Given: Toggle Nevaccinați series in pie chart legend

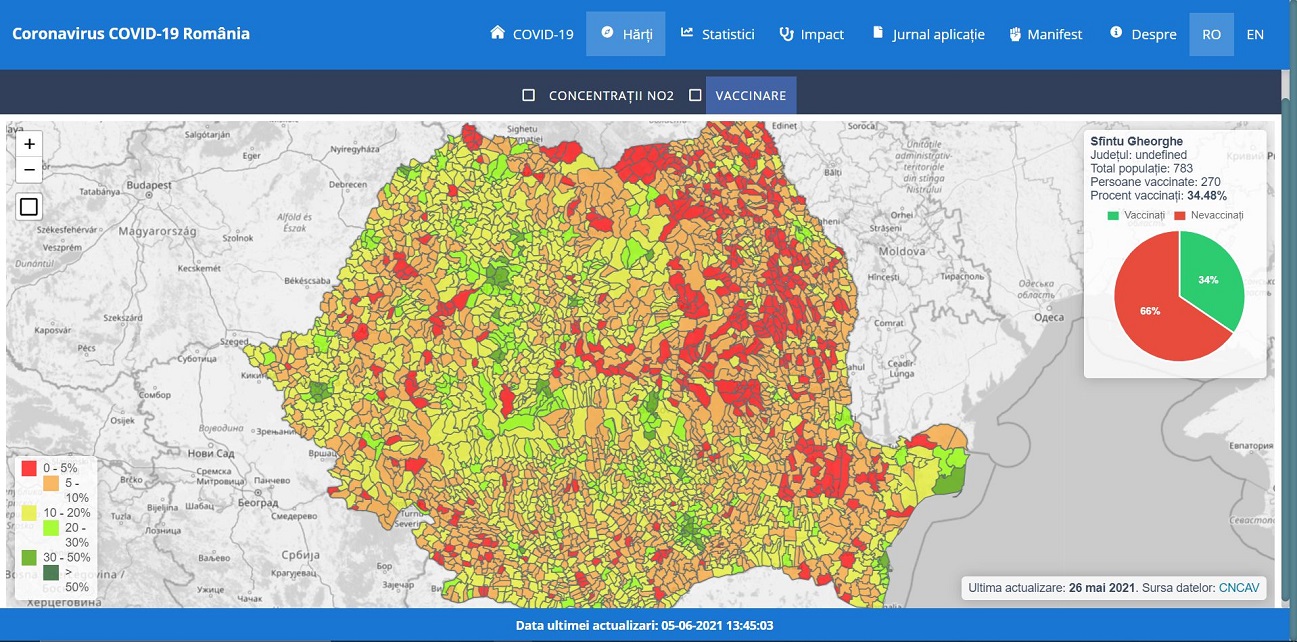Looking at the screenshot, I should point(1208,215).
